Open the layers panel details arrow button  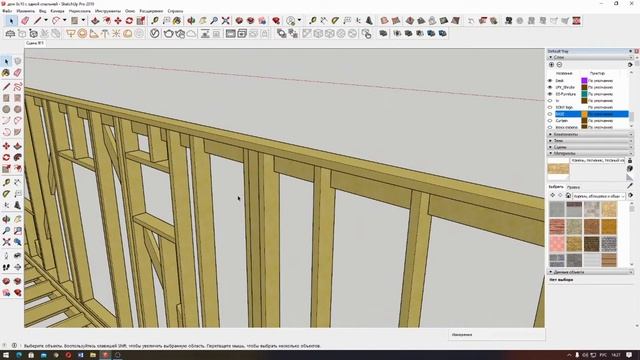point(630,64)
